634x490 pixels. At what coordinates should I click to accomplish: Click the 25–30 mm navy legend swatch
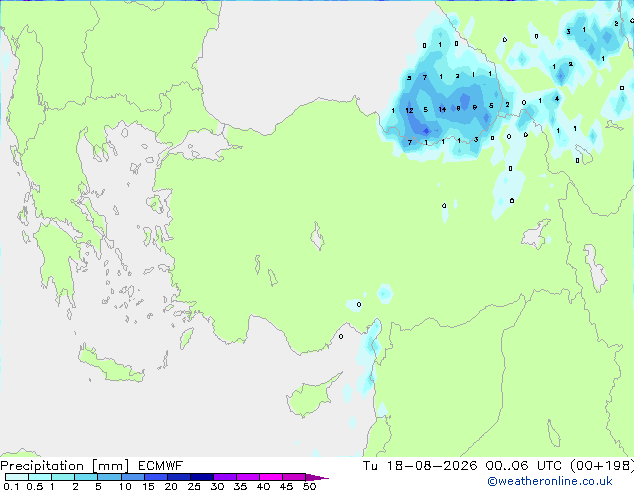[x=202, y=477]
